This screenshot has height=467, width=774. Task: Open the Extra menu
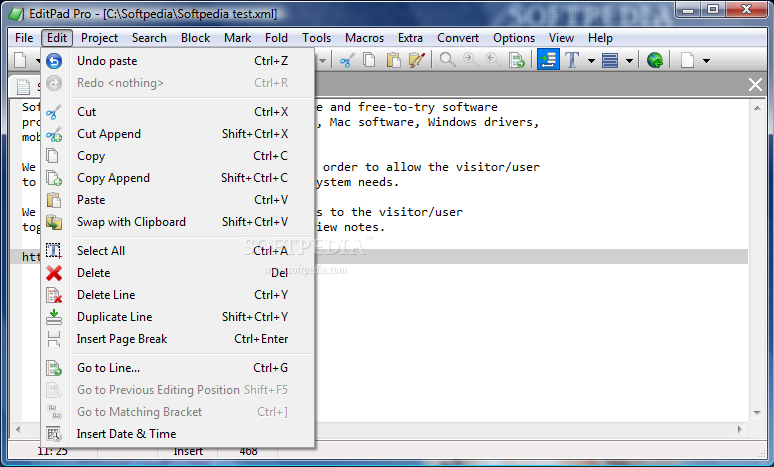pyautogui.click(x=410, y=38)
